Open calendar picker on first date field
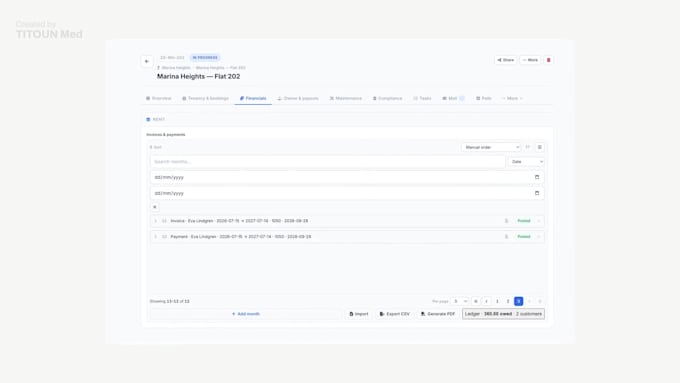Viewport: 680px width, 383px height. [537, 177]
